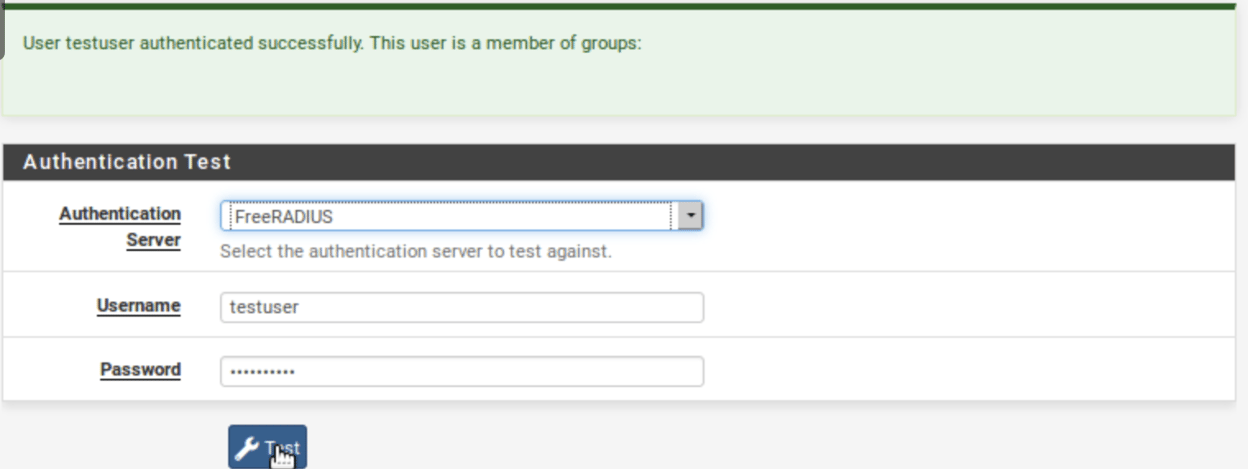Click the 'Select the authentication server' help text
The width and height of the screenshot is (1248, 469).
pyautogui.click(x=415, y=251)
